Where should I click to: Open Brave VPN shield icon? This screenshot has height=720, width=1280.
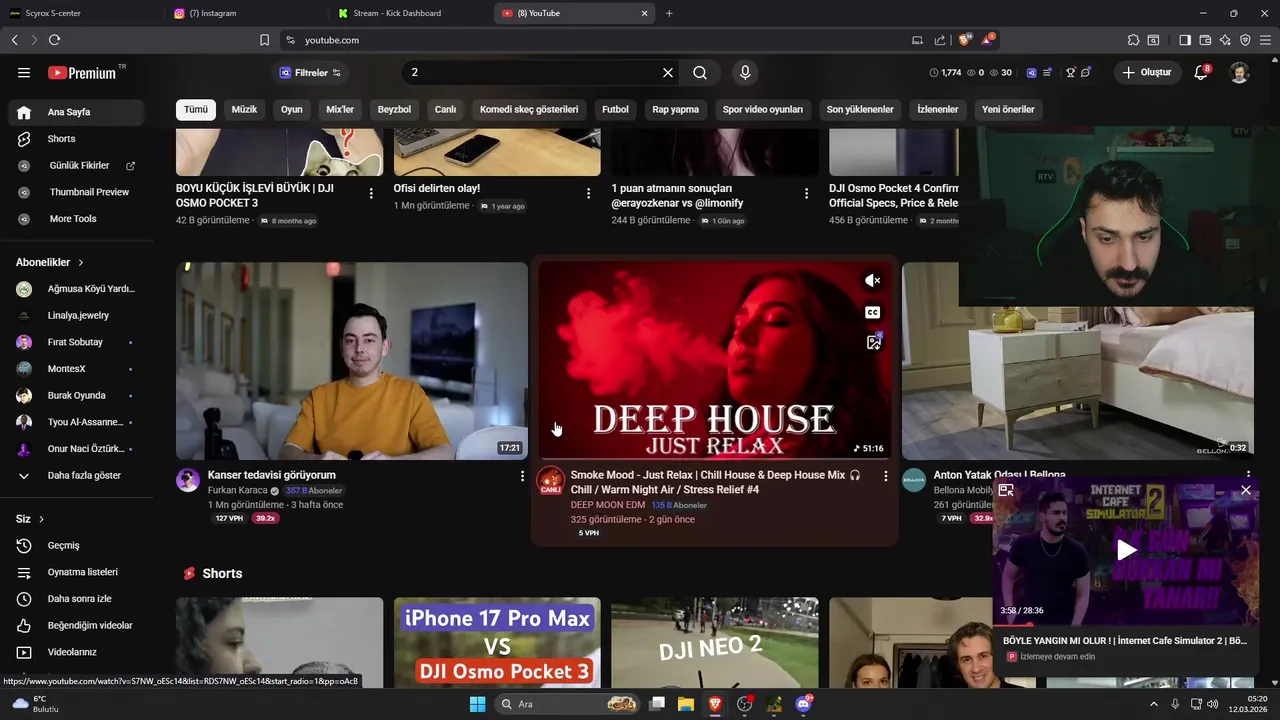tap(1245, 40)
